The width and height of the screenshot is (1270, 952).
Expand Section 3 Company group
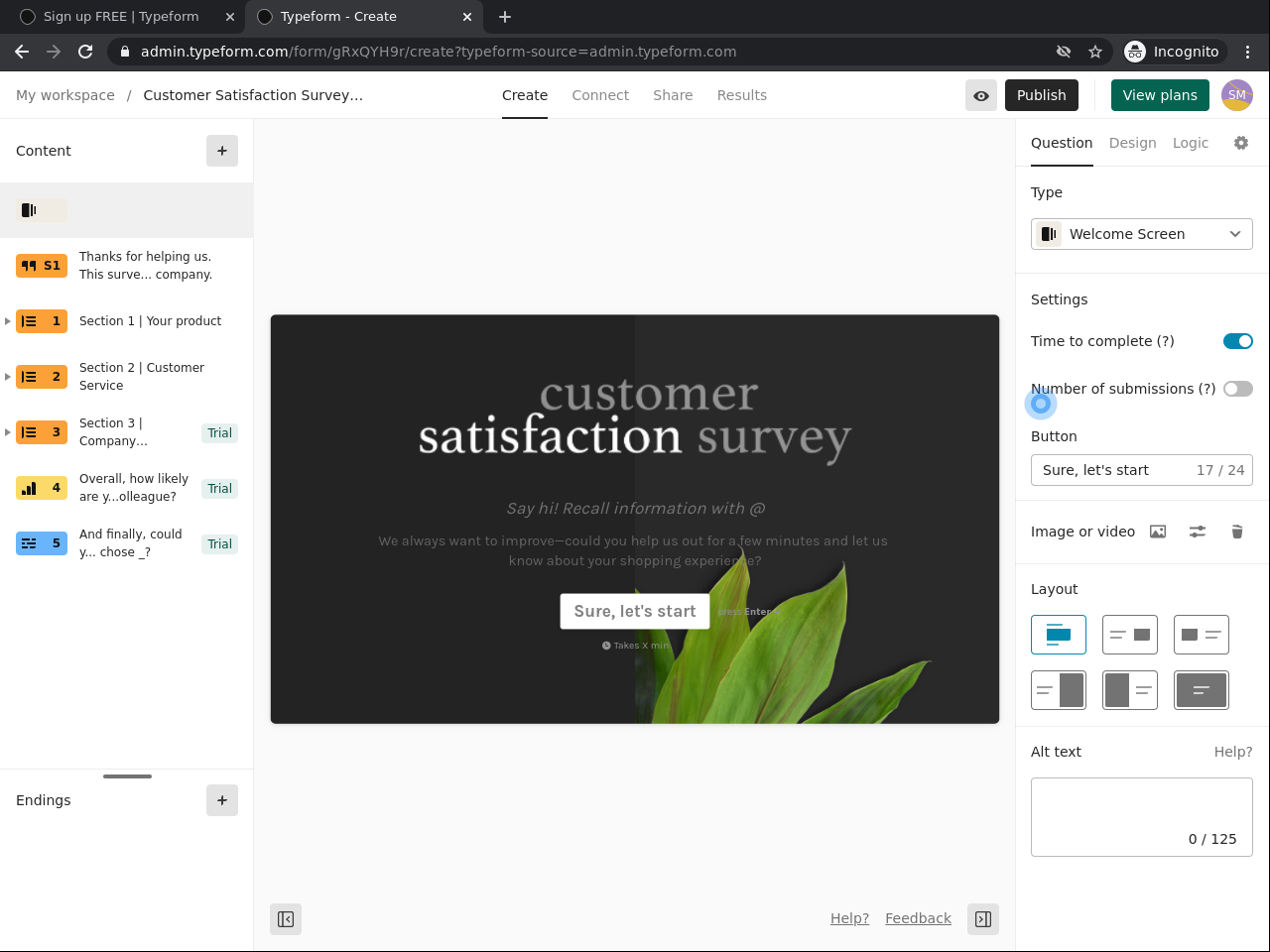click(8, 432)
